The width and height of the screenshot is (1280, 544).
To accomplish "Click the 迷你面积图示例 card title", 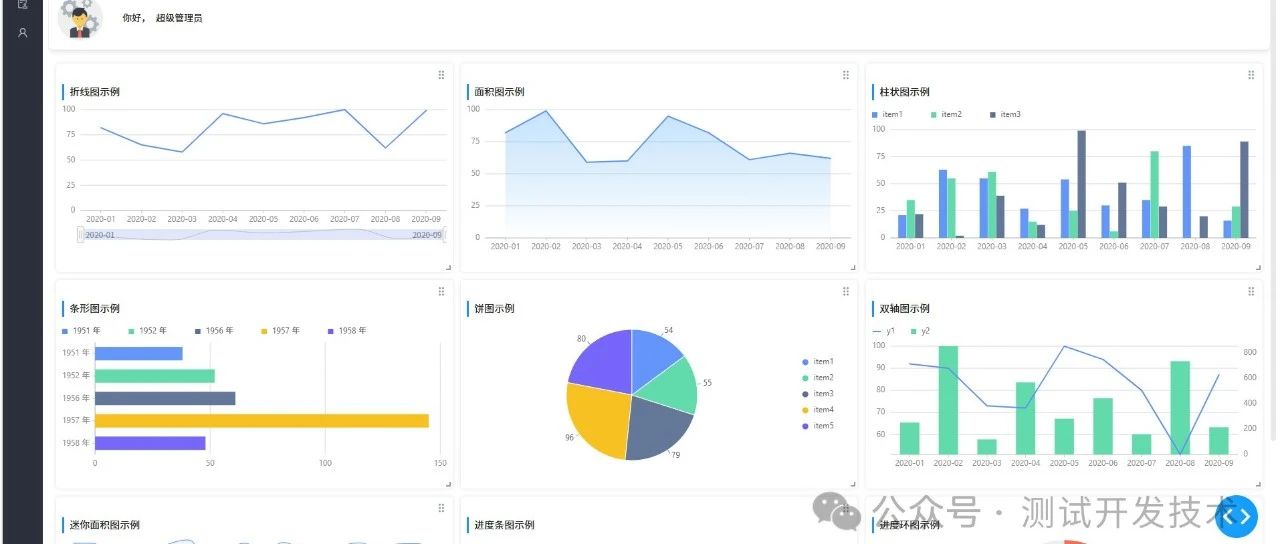I will coord(105,525).
